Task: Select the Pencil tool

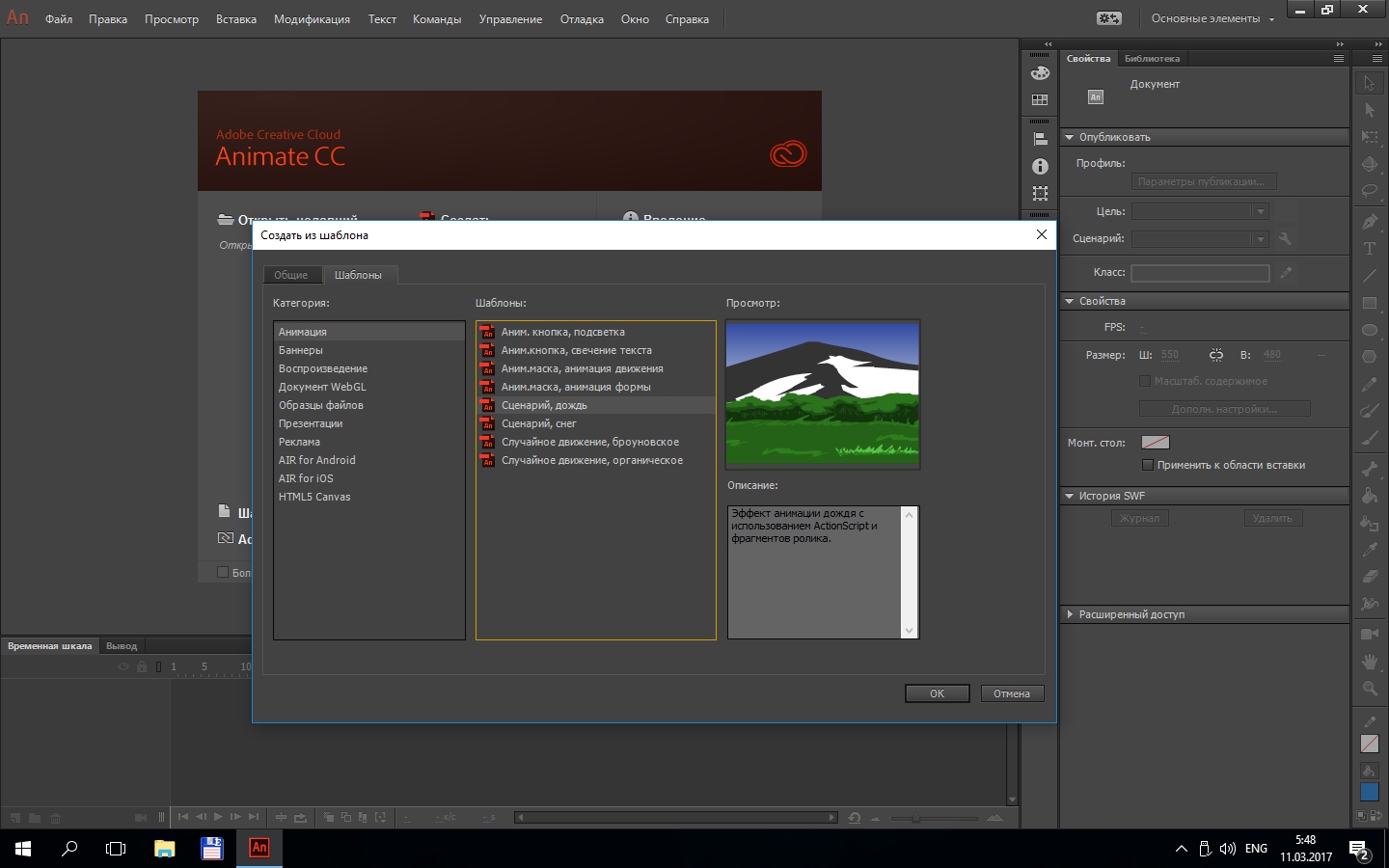Action: pos(1369,384)
